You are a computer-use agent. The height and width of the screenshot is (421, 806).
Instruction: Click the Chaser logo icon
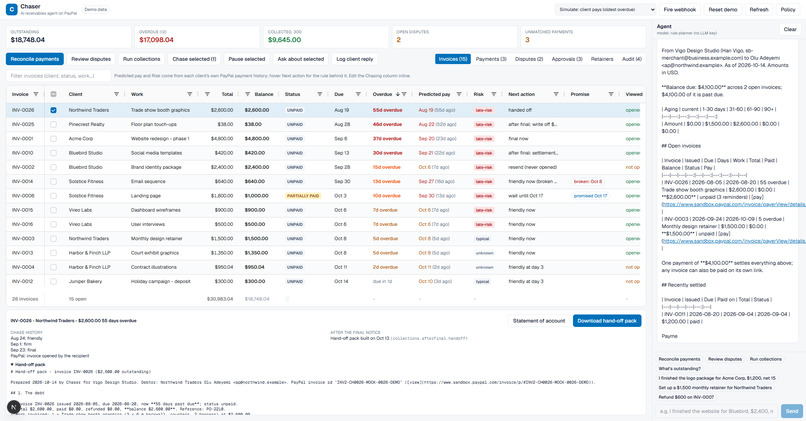click(x=11, y=9)
